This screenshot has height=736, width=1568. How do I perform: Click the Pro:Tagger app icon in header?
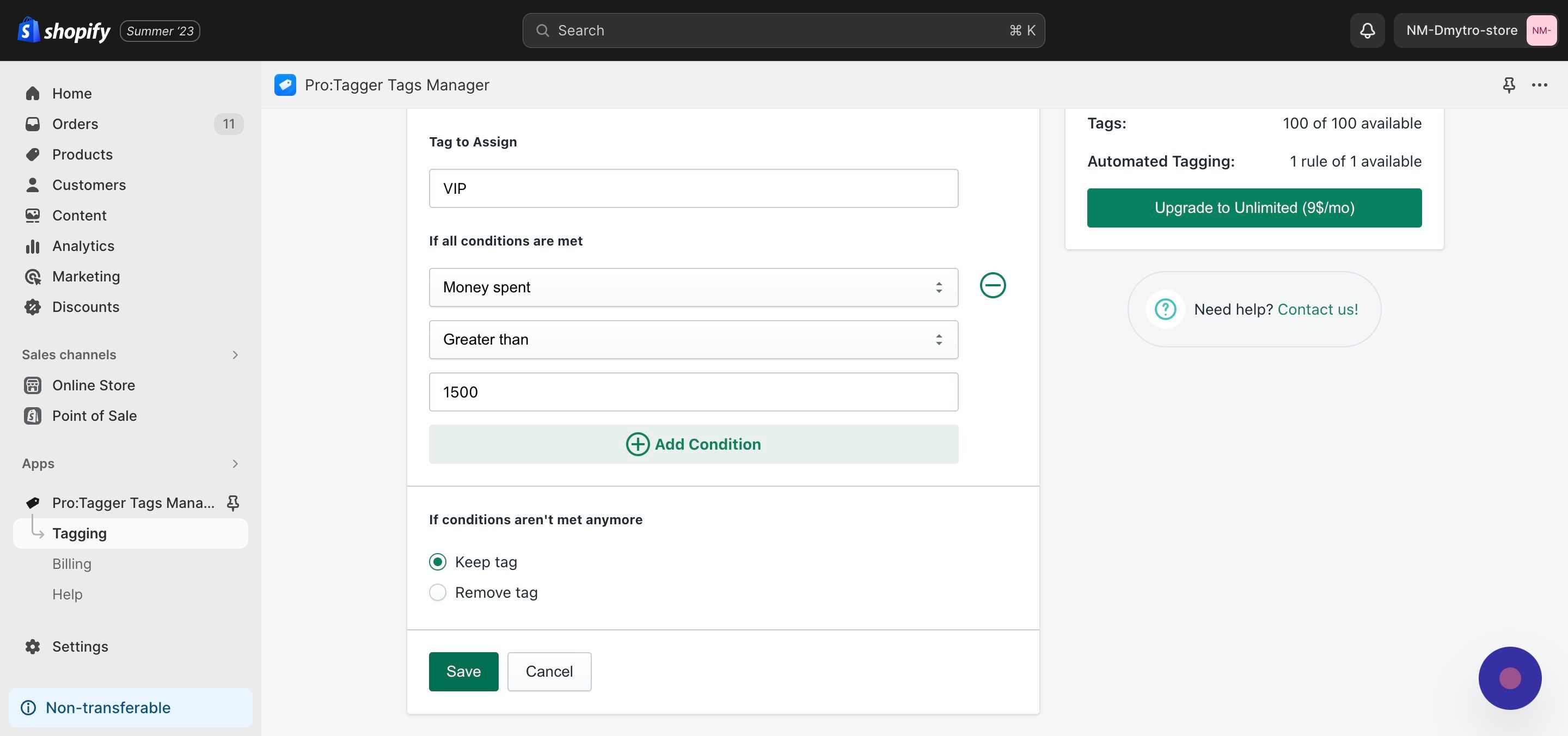285,84
